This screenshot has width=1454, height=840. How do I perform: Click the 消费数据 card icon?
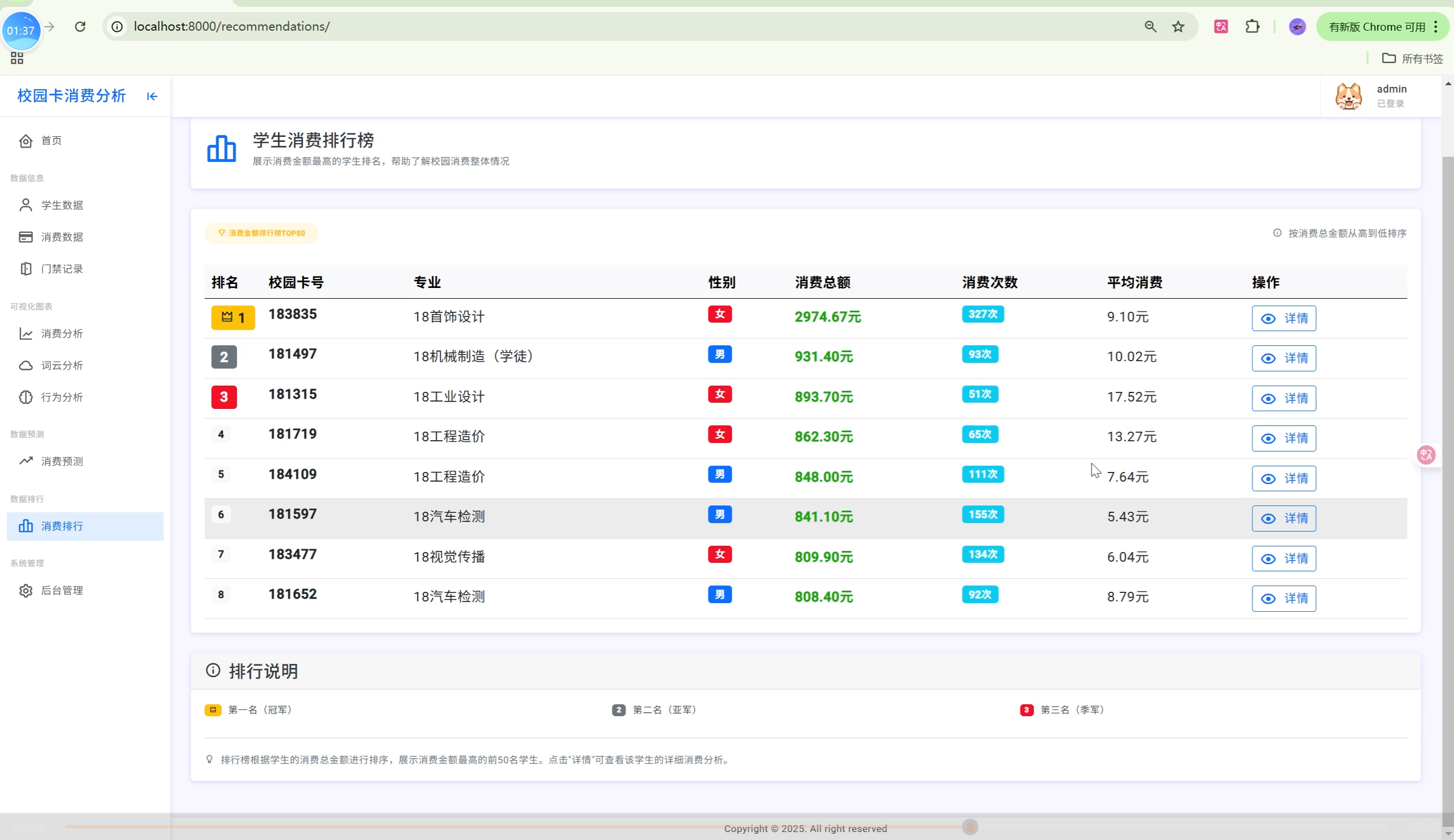coord(26,237)
